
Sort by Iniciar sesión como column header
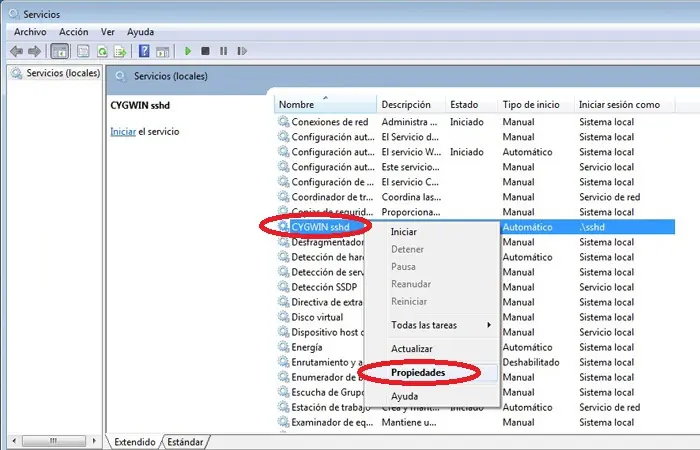coord(624,104)
